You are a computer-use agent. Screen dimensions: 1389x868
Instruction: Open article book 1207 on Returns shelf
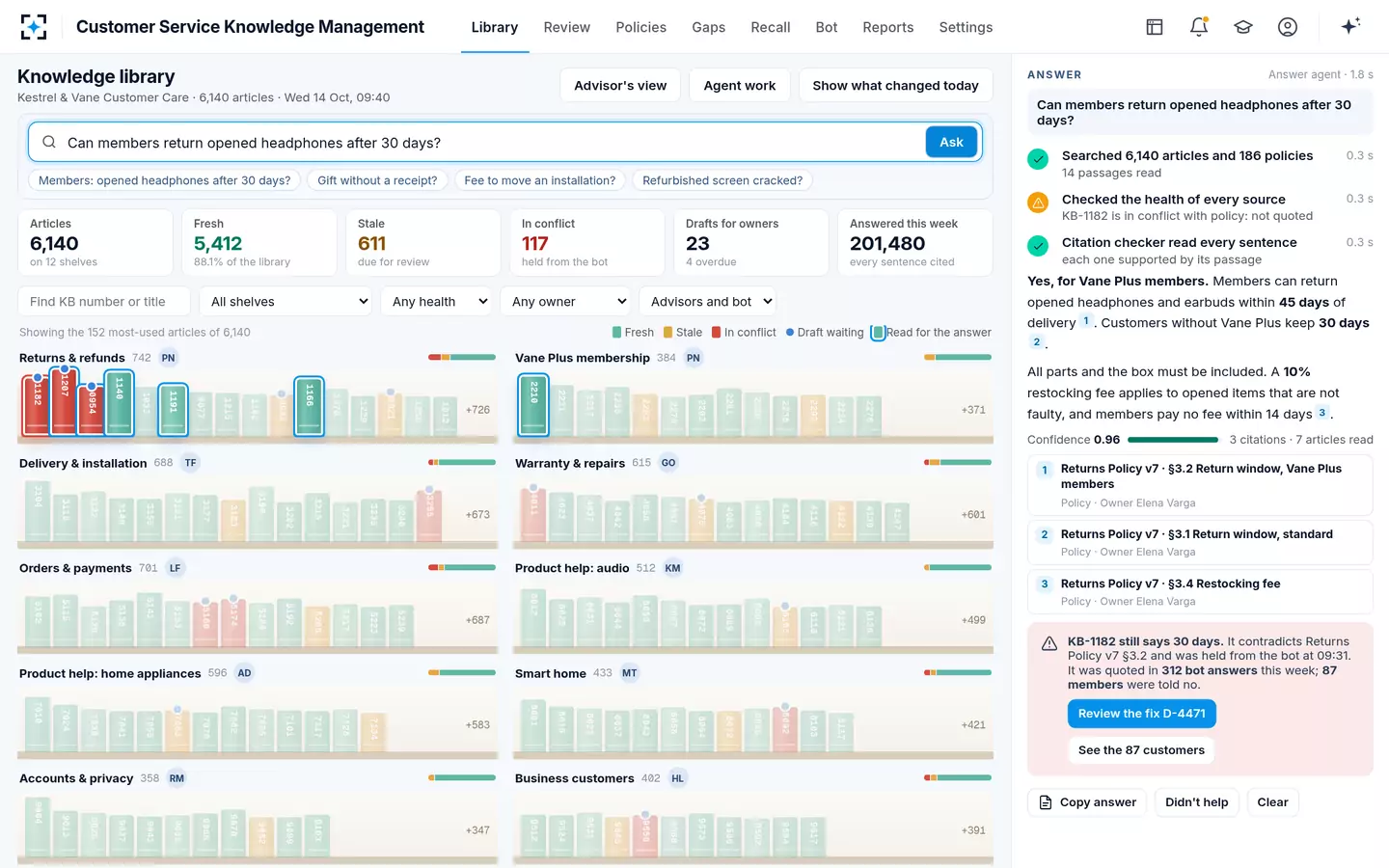point(65,401)
